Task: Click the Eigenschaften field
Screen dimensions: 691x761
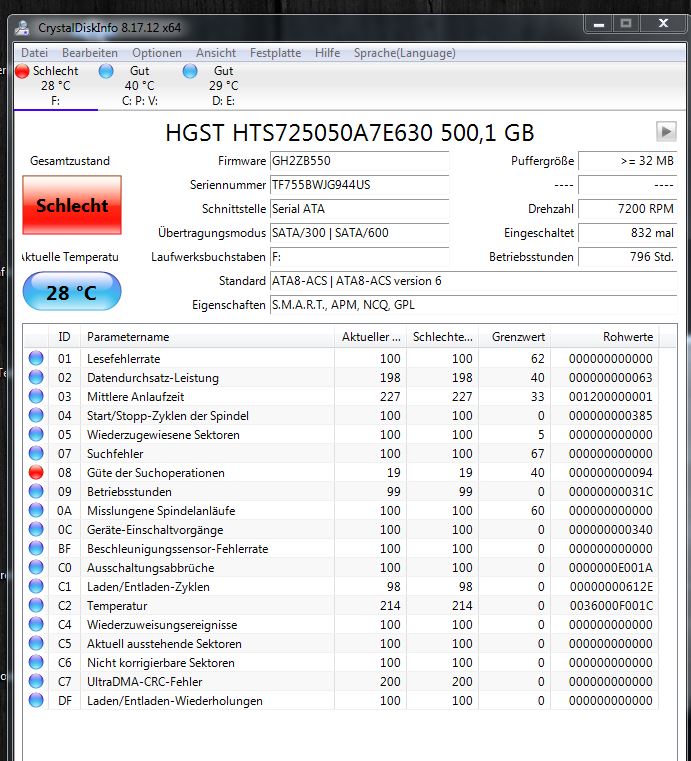Action: 473,305
